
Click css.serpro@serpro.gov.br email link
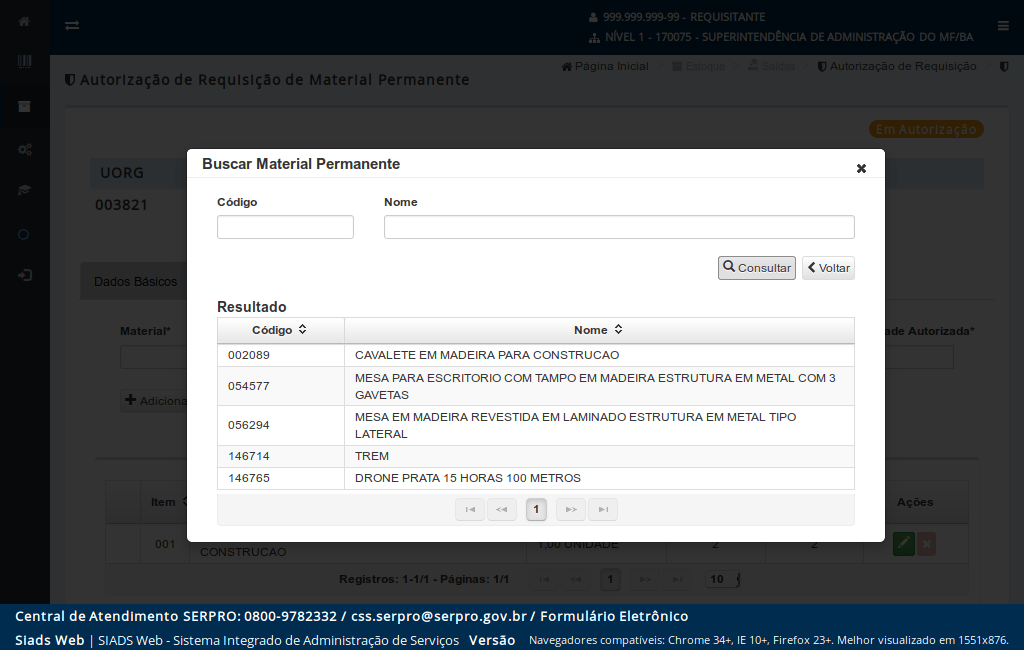click(439, 616)
